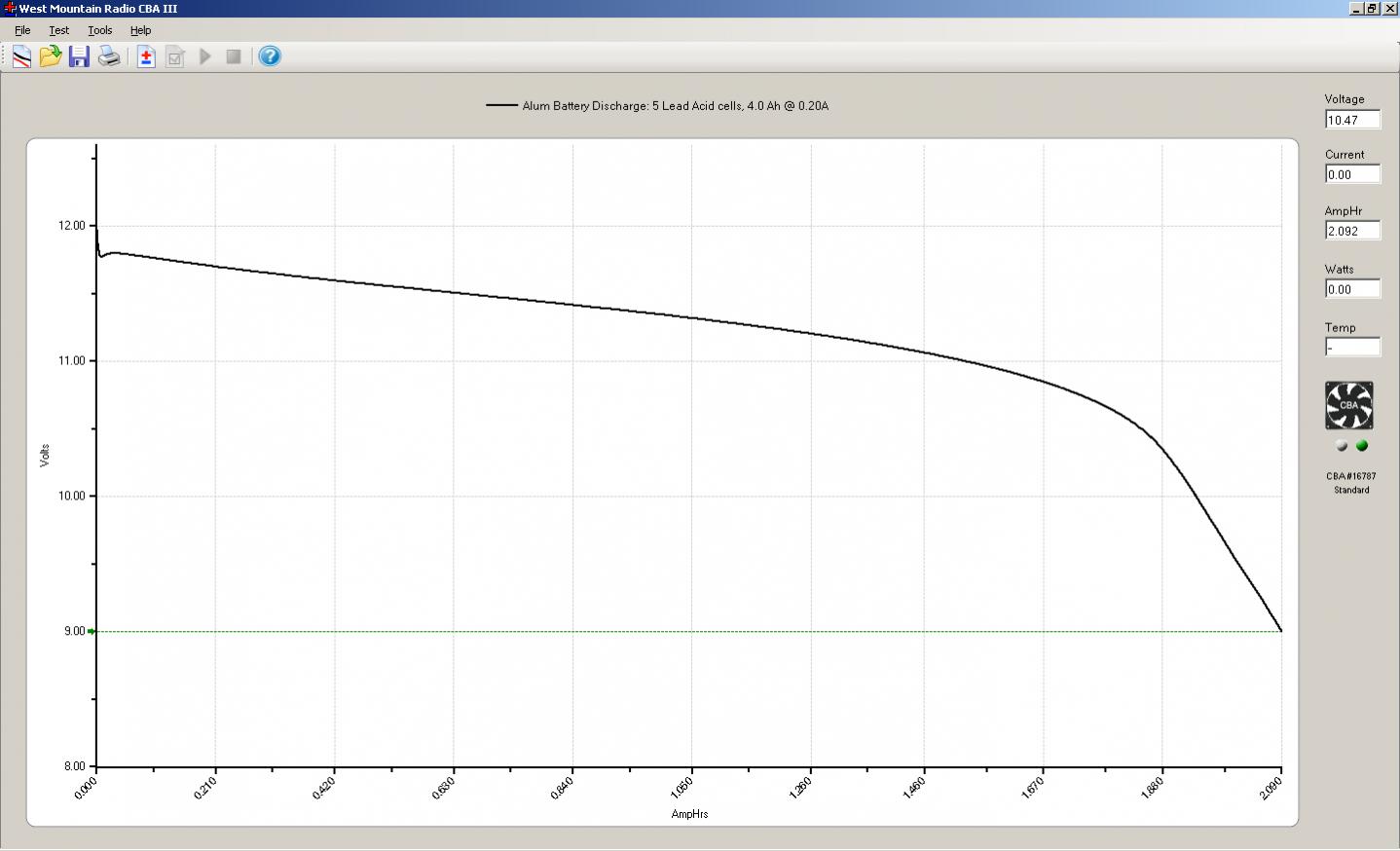Open the Test menu
Image resolution: width=1400 pixels, height=851 pixels.
click(58, 30)
